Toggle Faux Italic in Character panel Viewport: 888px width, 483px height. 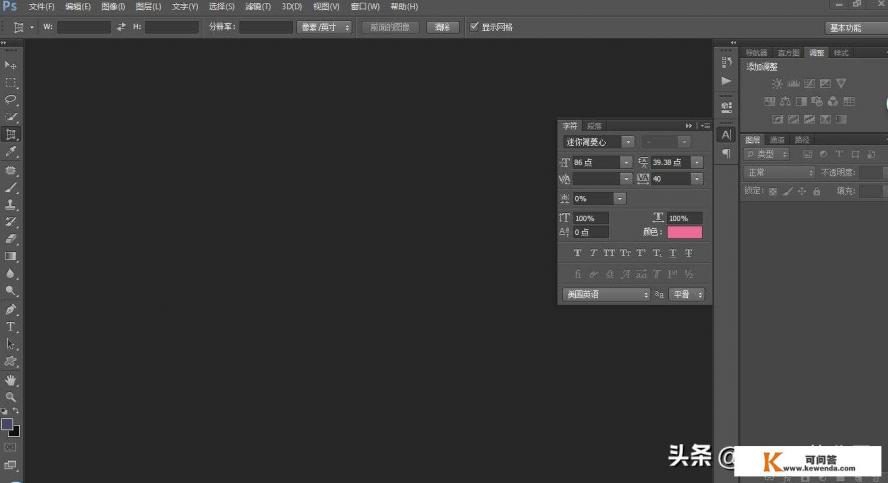[593, 253]
